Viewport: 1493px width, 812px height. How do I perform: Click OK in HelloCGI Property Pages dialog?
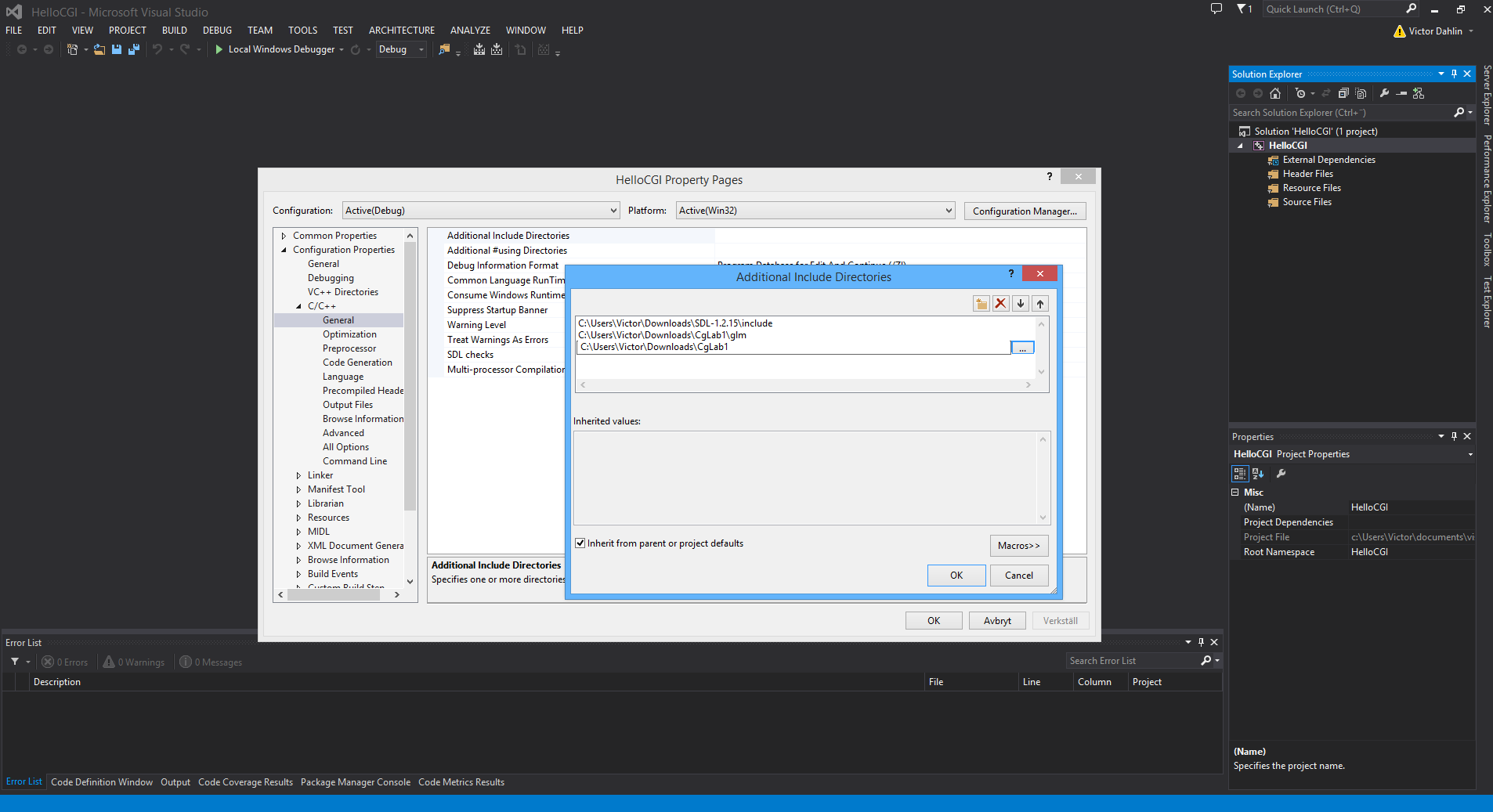coord(934,621)
